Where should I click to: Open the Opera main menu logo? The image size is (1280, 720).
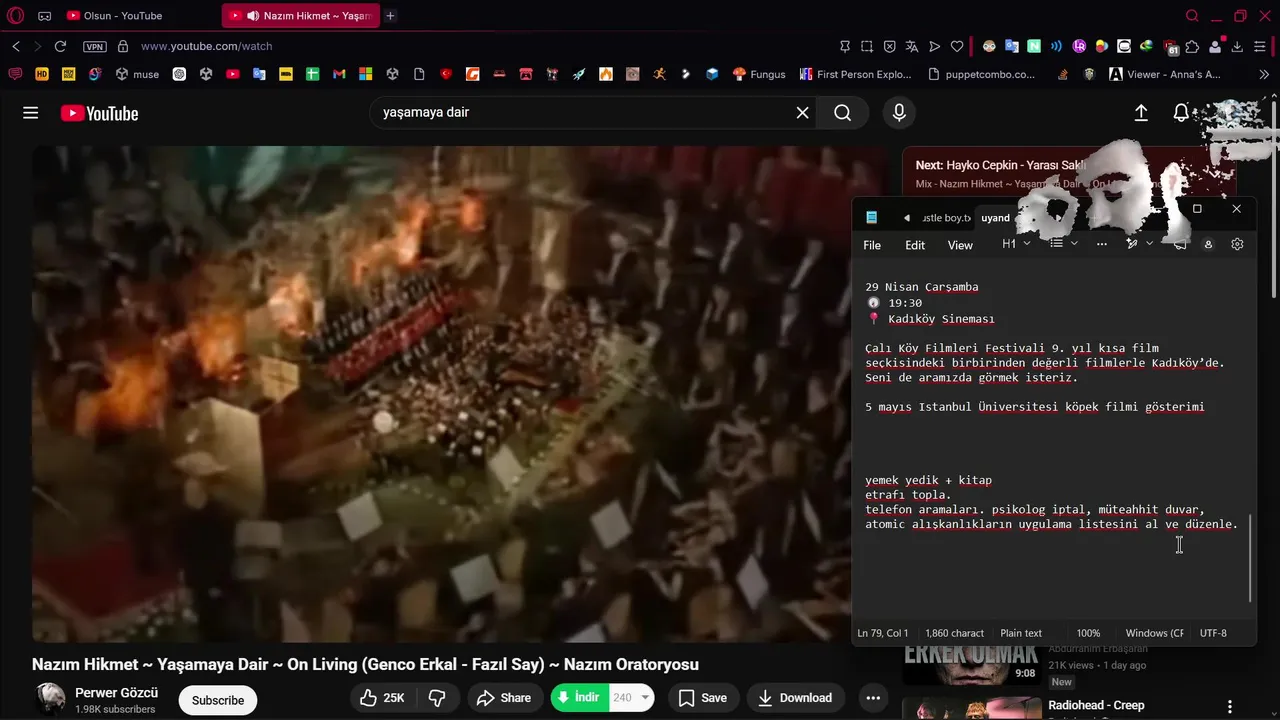click(x=15, y=15)
